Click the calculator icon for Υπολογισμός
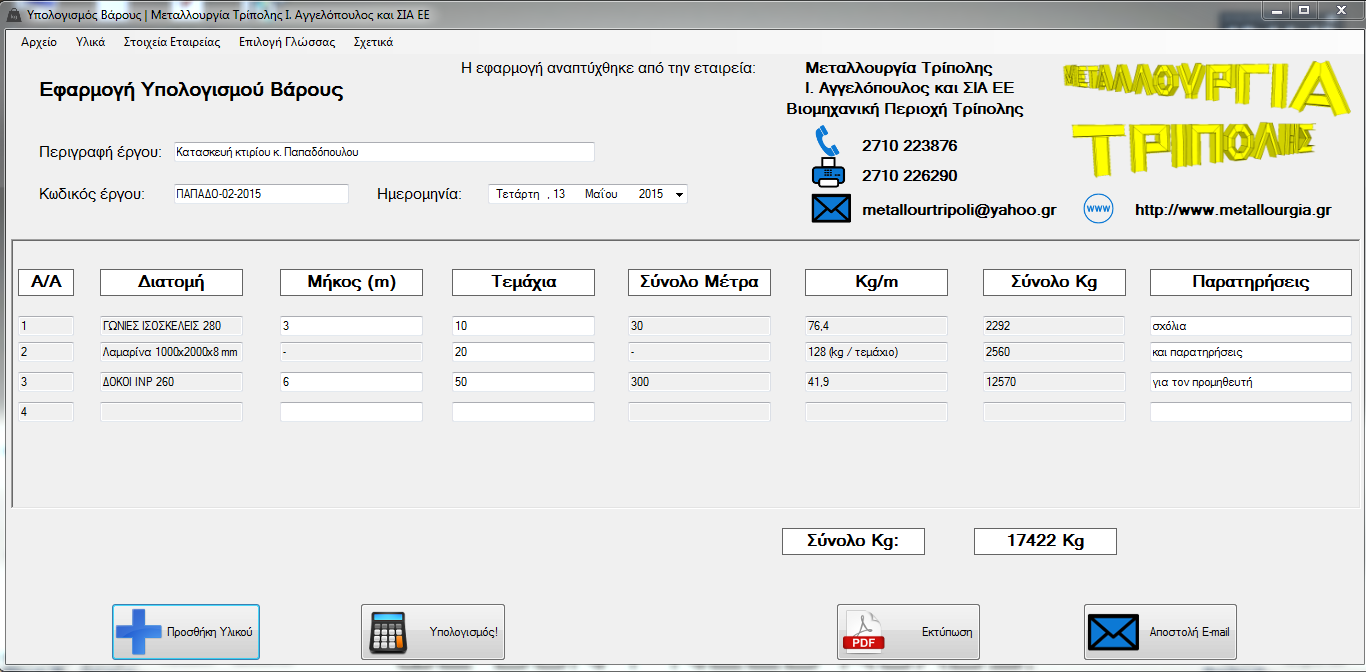Screen dimensions: 1366x672 388,632
